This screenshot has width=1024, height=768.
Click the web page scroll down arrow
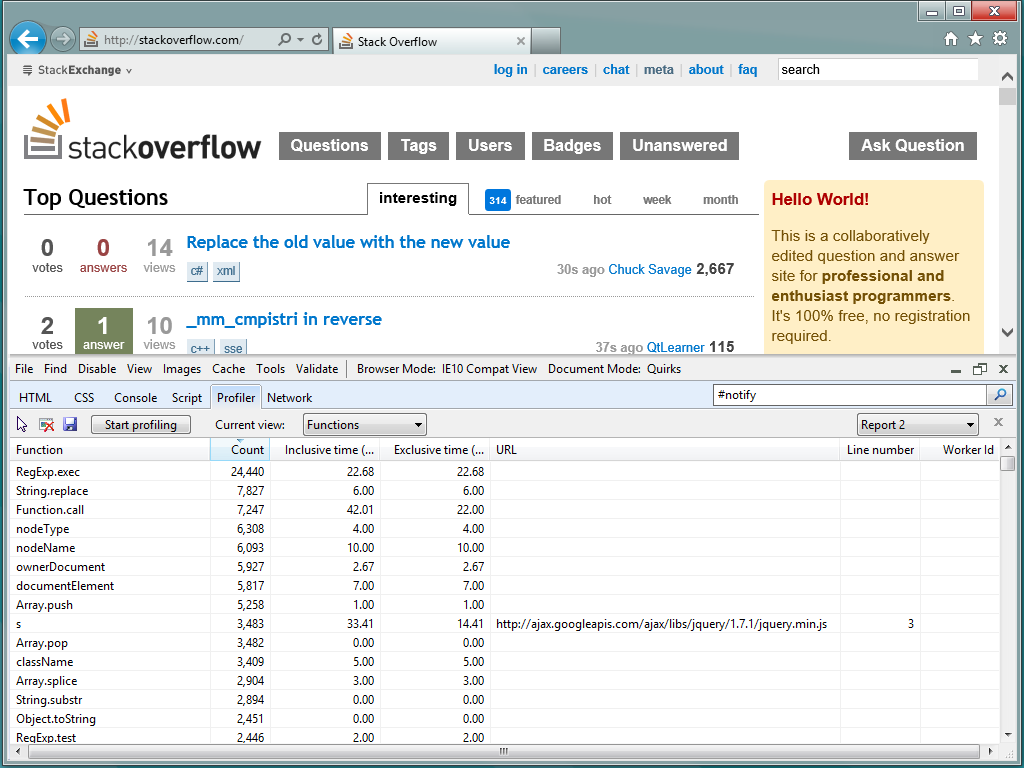(x=1007, y=332)
